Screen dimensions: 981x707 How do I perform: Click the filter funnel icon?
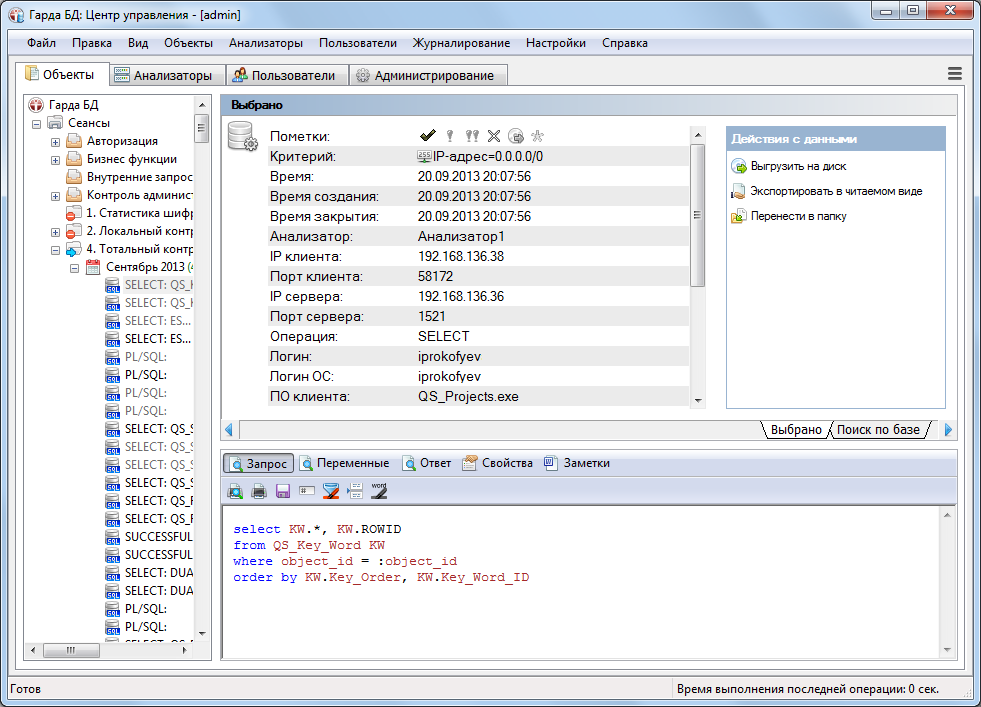pyautogui.click(x=331, y=491)
